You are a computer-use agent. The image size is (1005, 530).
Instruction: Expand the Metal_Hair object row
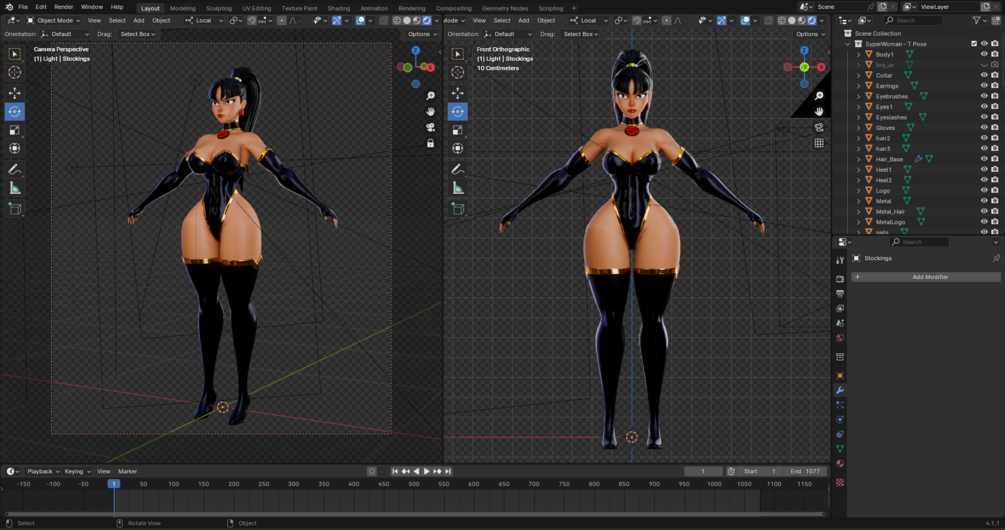point(859,211)
